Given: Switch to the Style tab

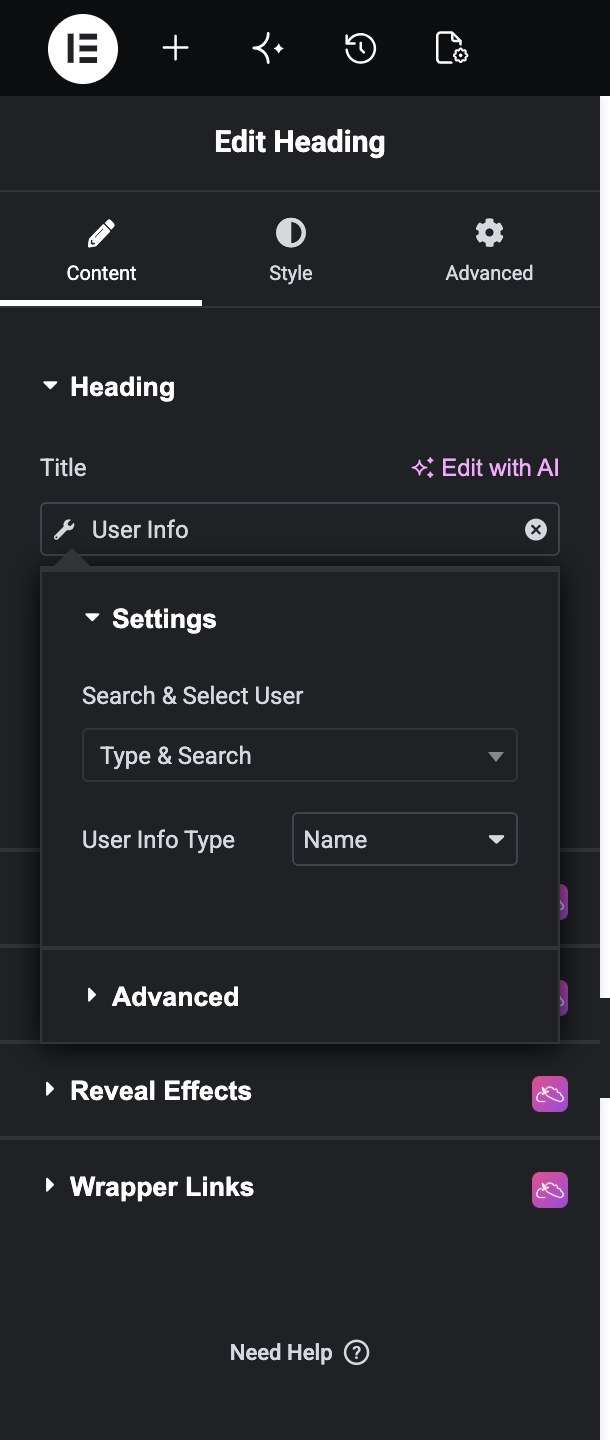Looking at the screenshot, I should pyautogui.click(x=291, y=251).
